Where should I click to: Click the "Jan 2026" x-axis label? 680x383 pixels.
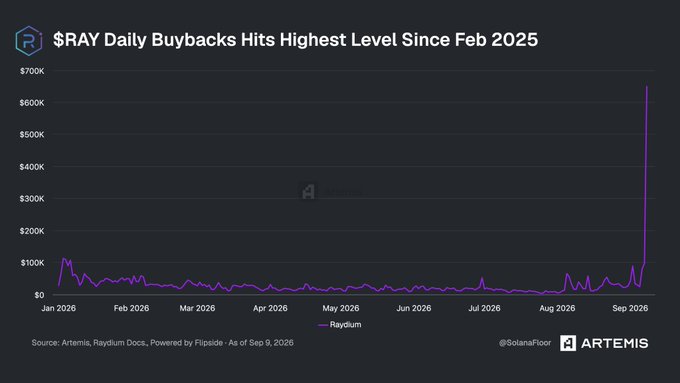click(59, 308)
